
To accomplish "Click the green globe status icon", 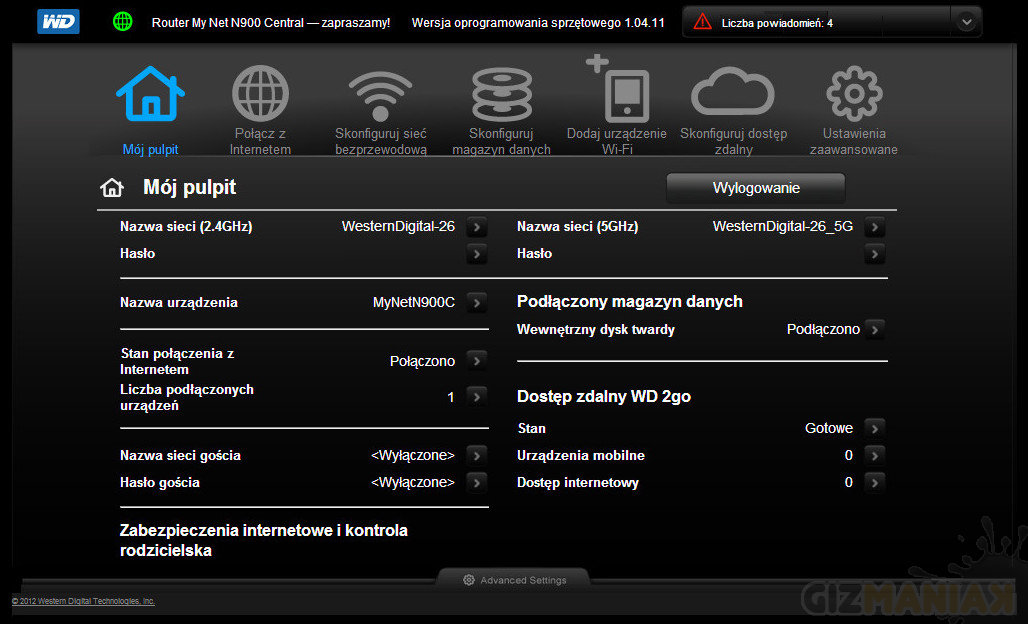I will [123, 21].
